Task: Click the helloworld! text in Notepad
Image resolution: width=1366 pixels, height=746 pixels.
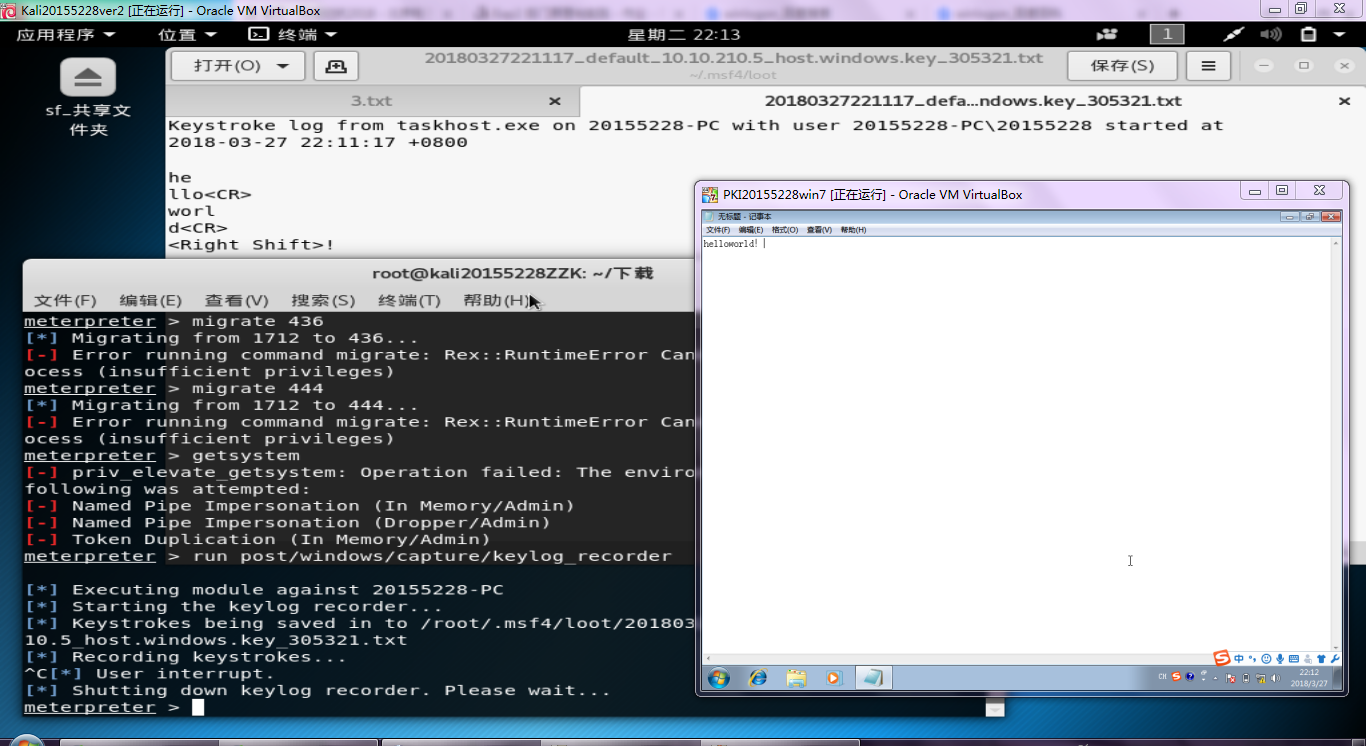Action: click(x=731, y=244)
